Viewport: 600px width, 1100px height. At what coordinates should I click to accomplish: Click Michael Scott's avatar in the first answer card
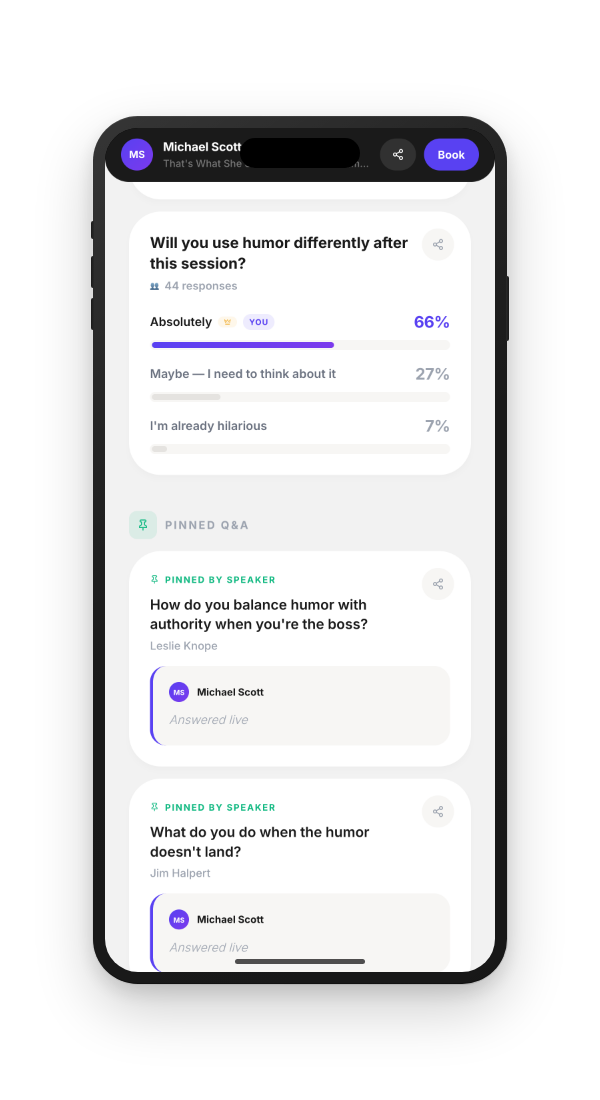coord(179,692)
